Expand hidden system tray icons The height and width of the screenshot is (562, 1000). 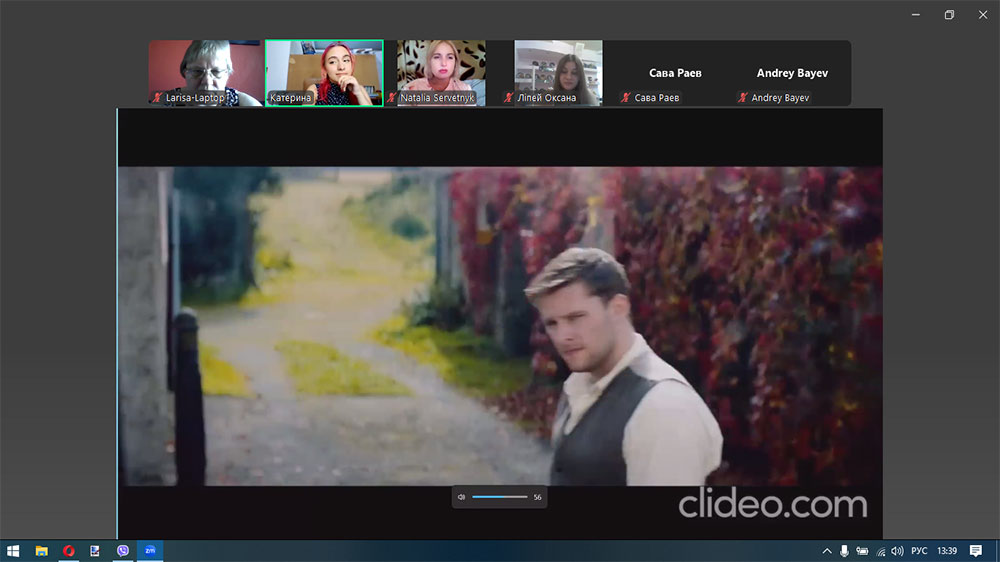pyautogui.click(x=827, y=551)
